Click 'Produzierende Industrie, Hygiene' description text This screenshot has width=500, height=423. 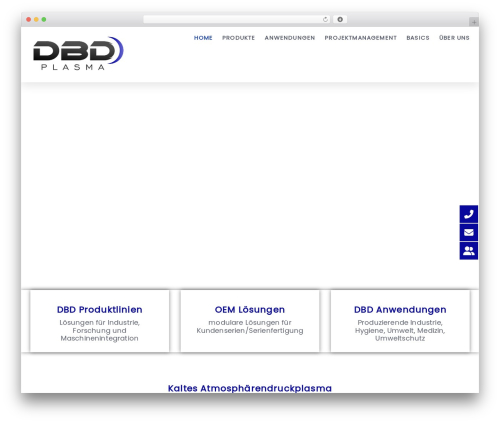(400, 330)
